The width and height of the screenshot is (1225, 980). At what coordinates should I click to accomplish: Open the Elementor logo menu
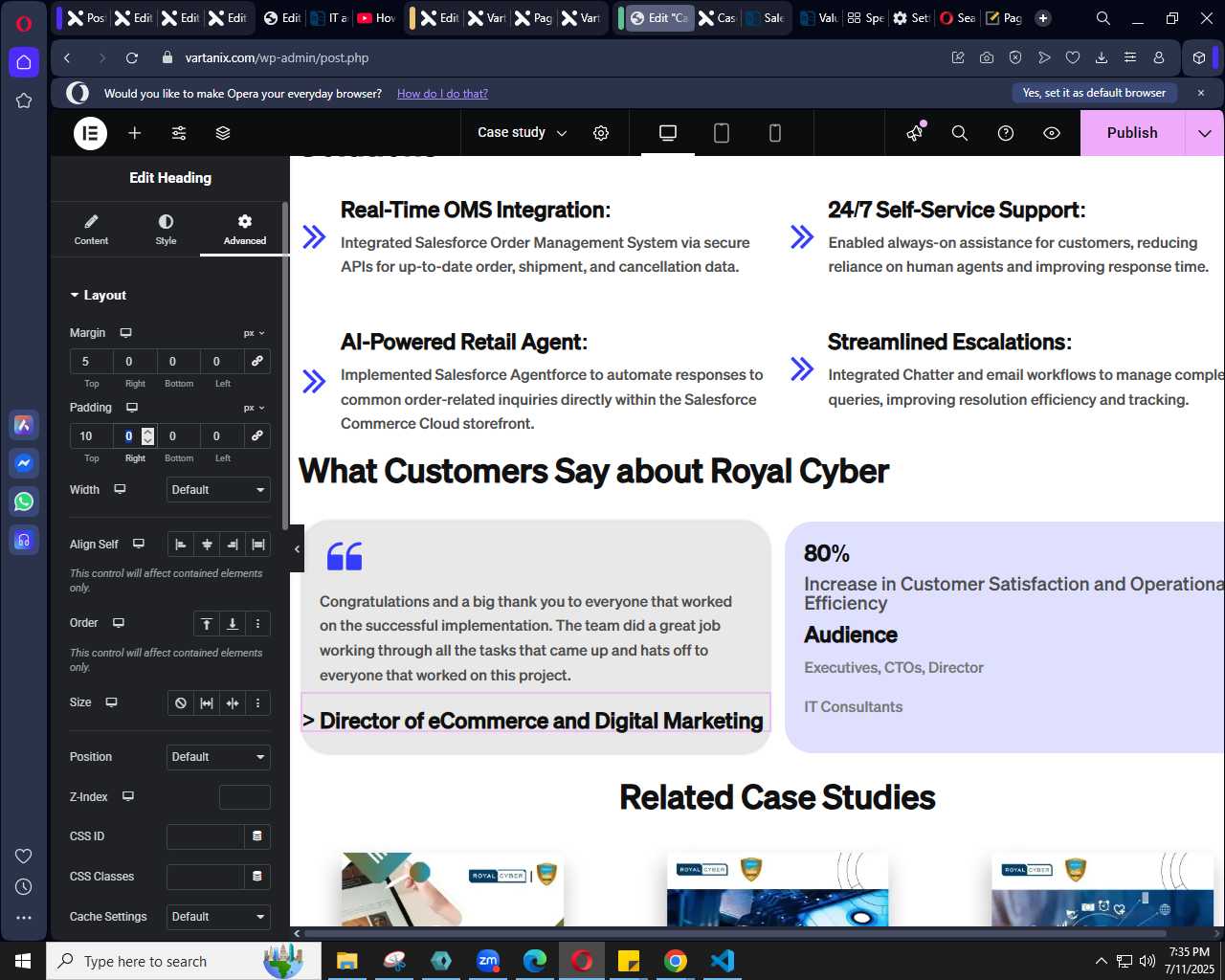pos(91,133)
